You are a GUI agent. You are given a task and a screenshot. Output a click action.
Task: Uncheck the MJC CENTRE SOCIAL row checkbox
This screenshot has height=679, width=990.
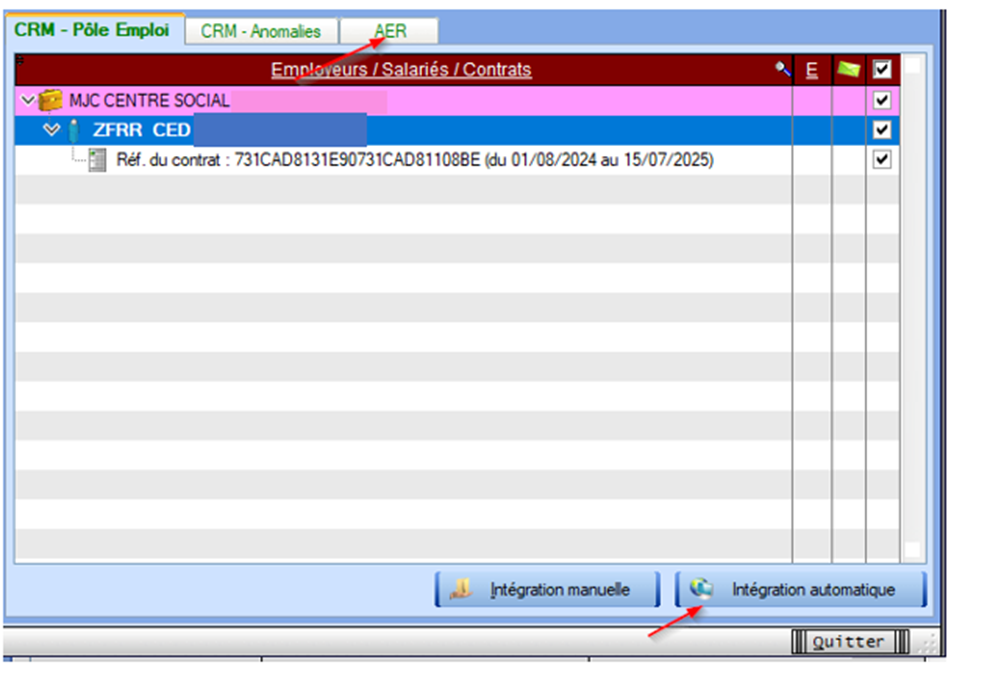pyautogui.click(x=881, y=100)
